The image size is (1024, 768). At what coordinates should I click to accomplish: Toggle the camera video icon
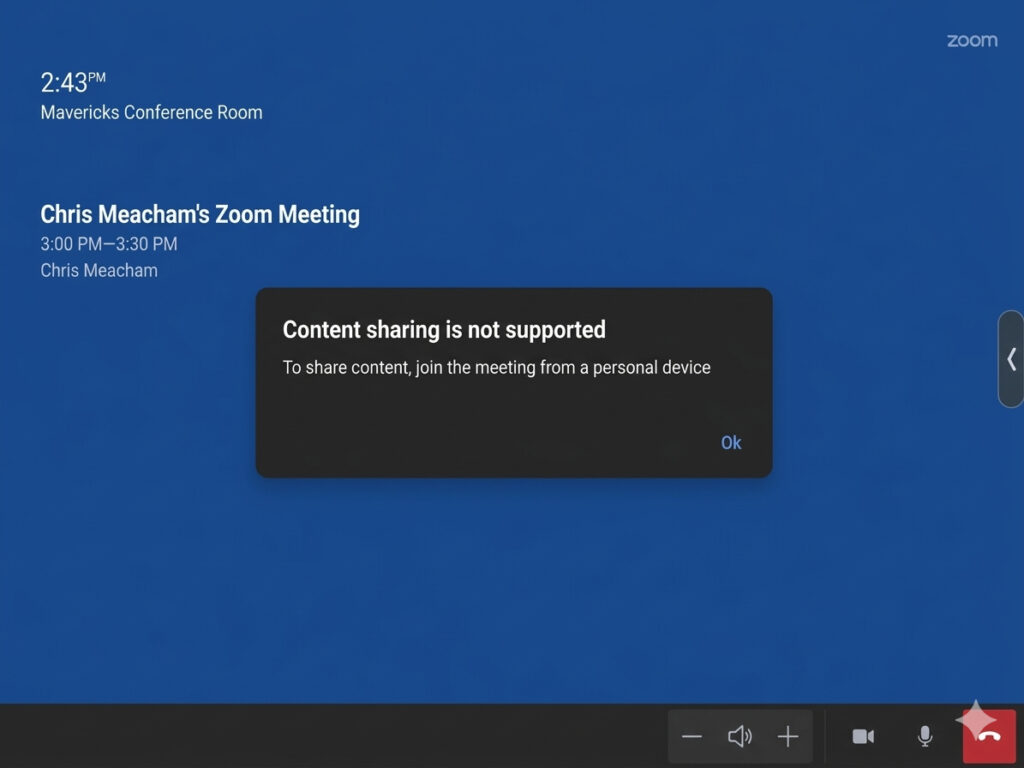coord(863,737)
